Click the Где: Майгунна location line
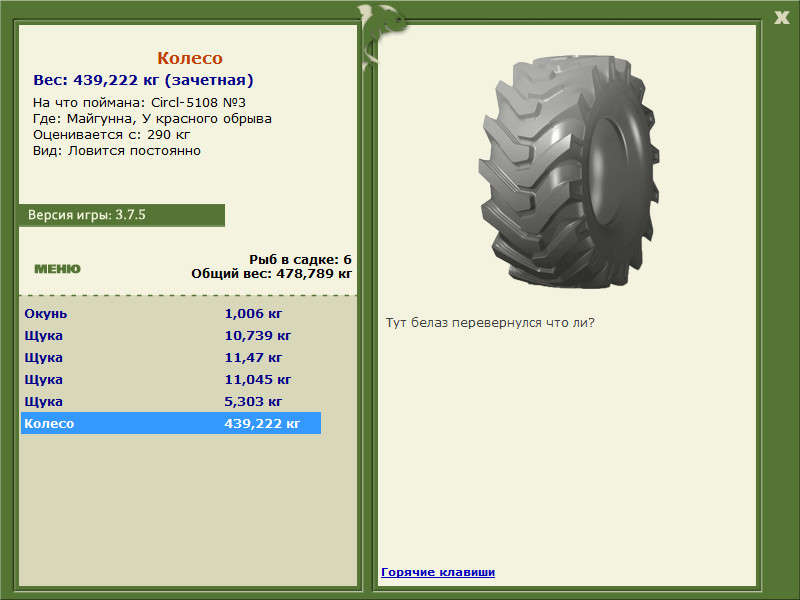 coord(152,119)
